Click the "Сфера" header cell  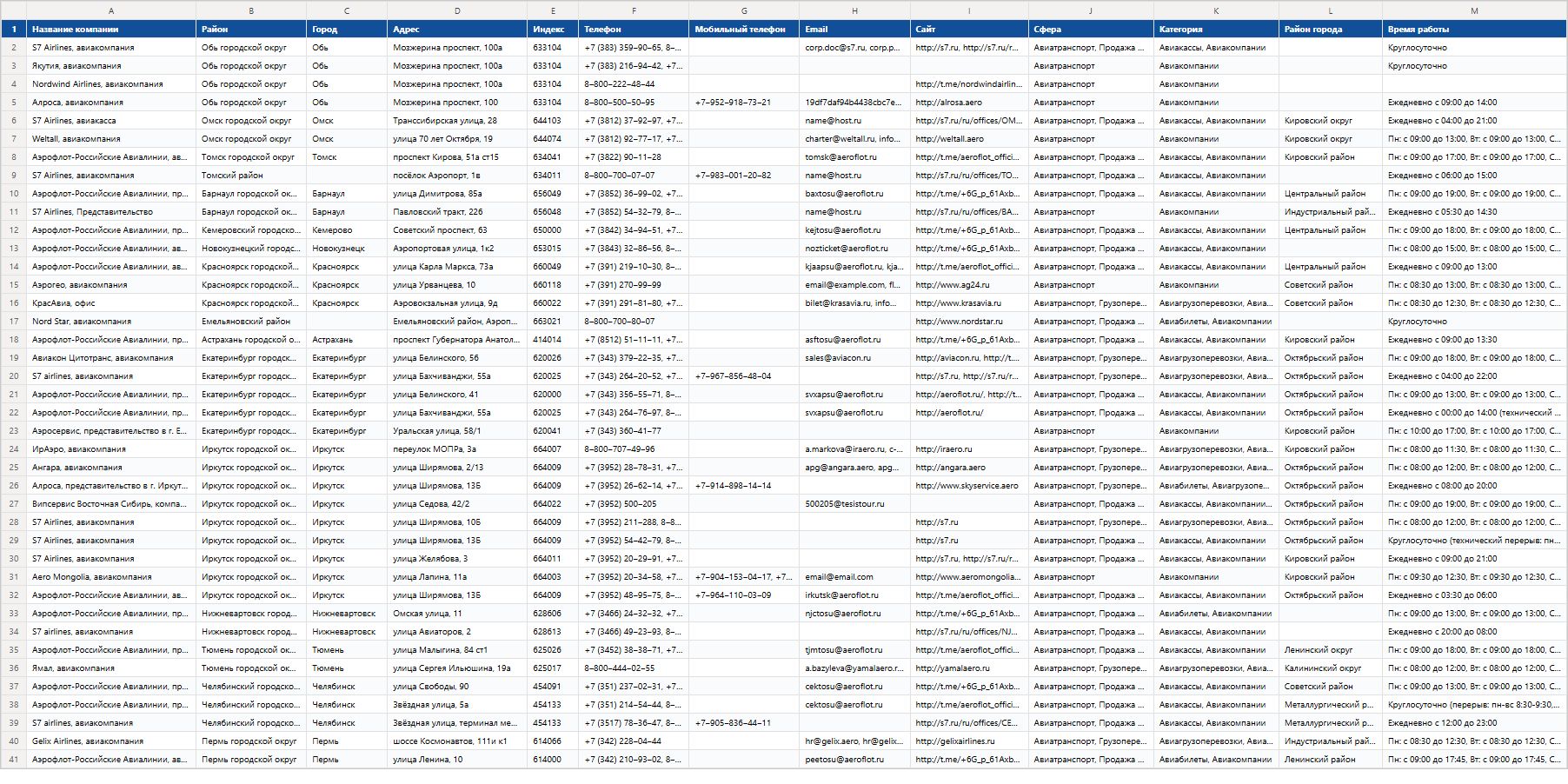[x=1091, y=30]
